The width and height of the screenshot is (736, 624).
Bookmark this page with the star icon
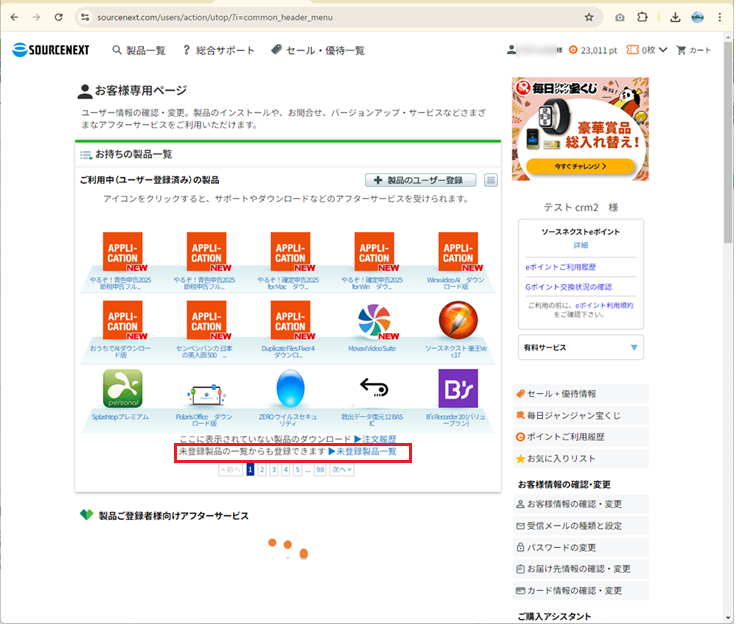[x=589, y=17]
